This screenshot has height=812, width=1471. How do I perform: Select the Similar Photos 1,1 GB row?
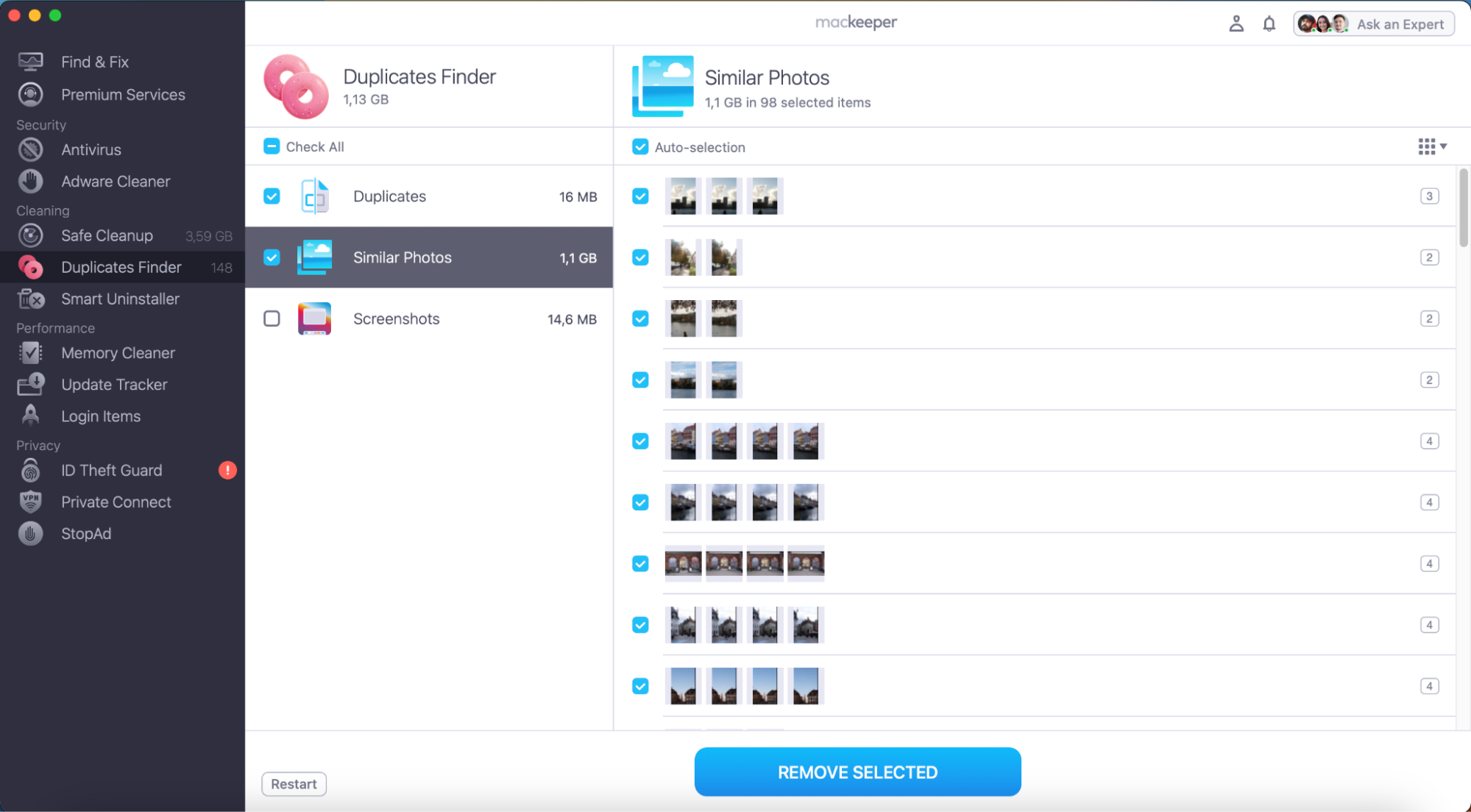[x=429, y=257]
